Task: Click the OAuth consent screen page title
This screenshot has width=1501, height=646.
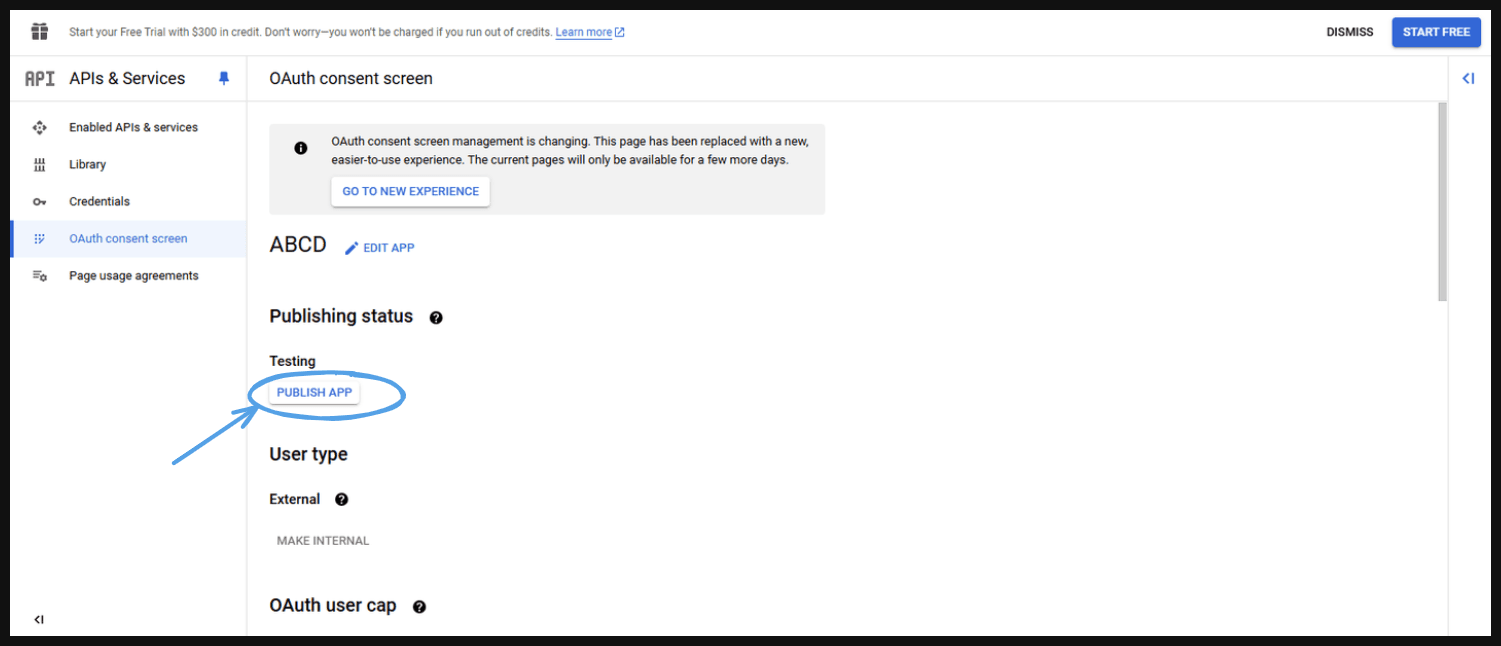Action: pyautogui.click(x=351, y=78)
